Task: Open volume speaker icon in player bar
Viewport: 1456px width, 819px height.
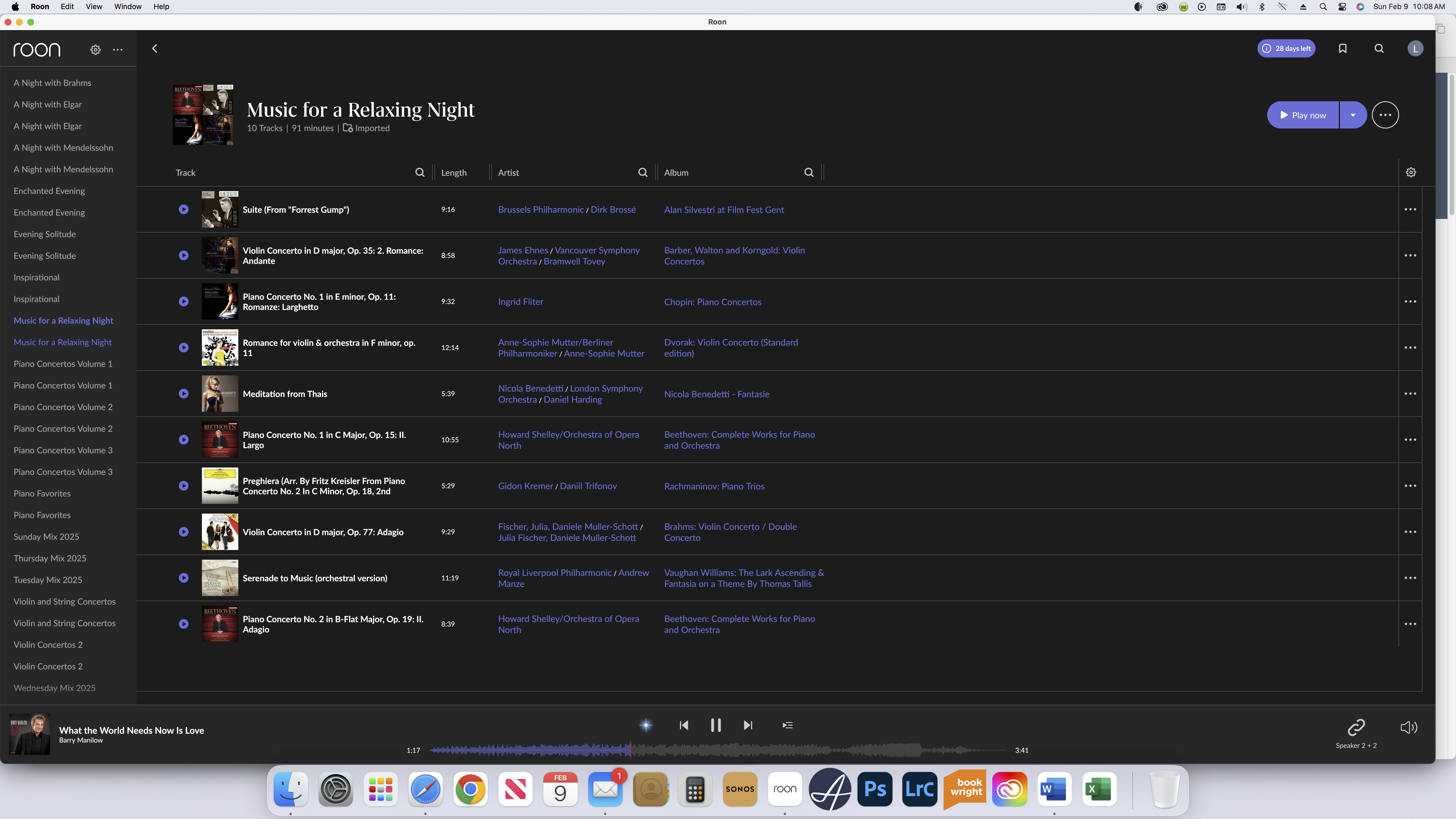Action: (x=1409, y=727)
